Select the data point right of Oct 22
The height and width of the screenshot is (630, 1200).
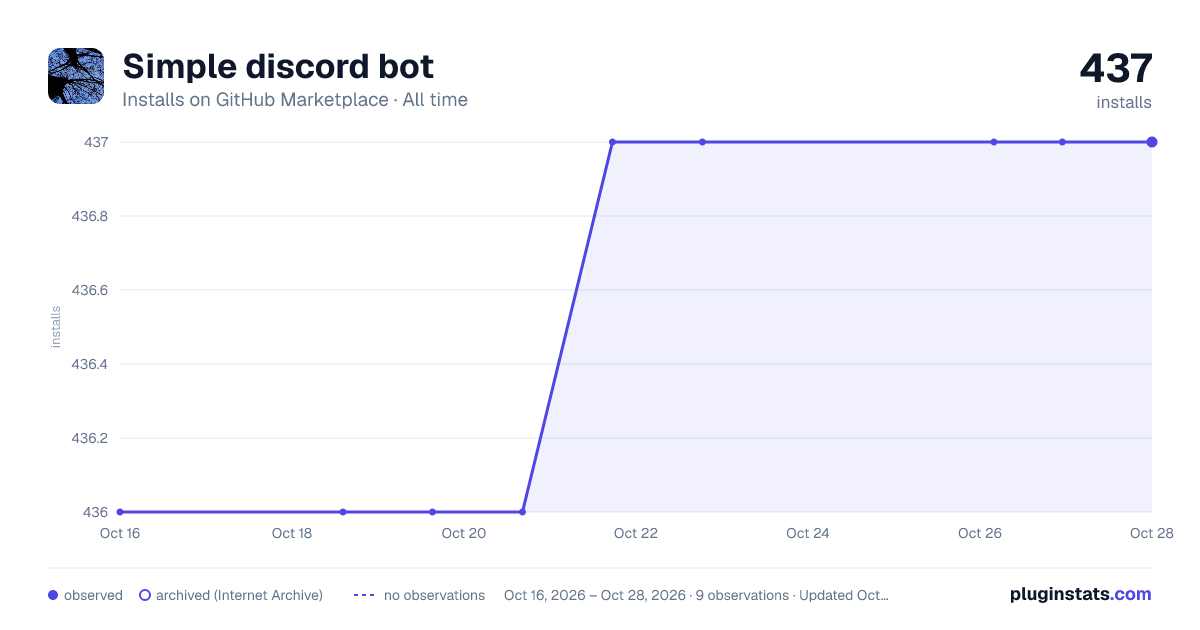pos(702,142)
